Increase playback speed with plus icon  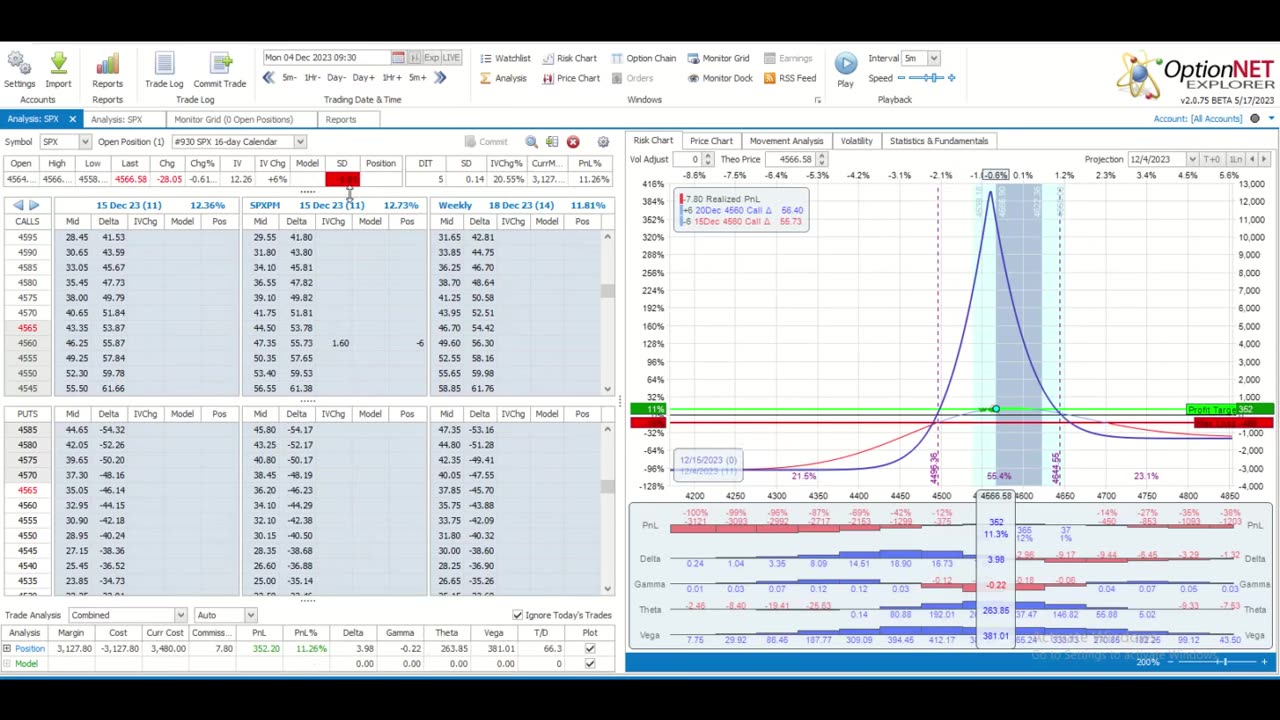pos(951,78)
